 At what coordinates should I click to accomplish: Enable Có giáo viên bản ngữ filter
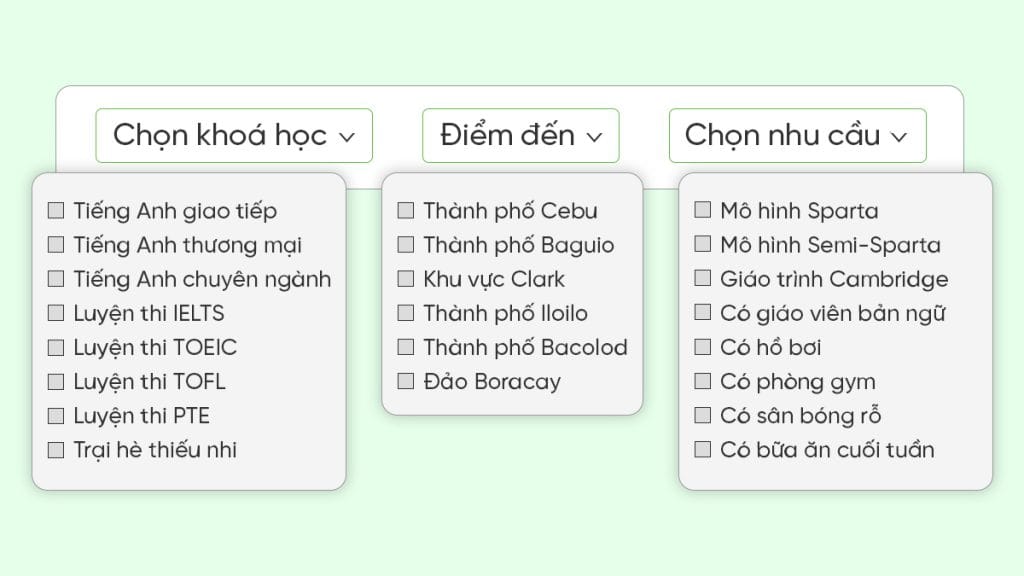pos(702,313)
